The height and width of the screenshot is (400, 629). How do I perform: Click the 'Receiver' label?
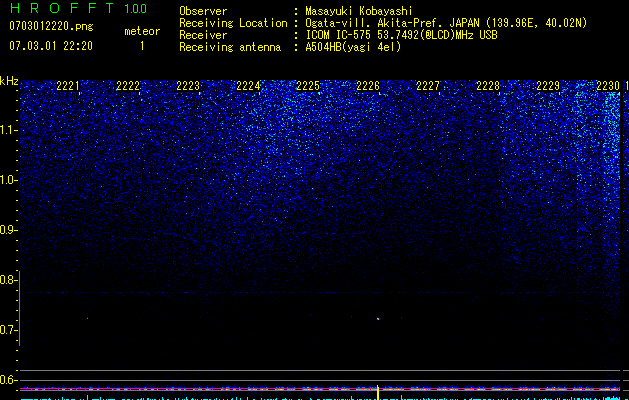203,35
